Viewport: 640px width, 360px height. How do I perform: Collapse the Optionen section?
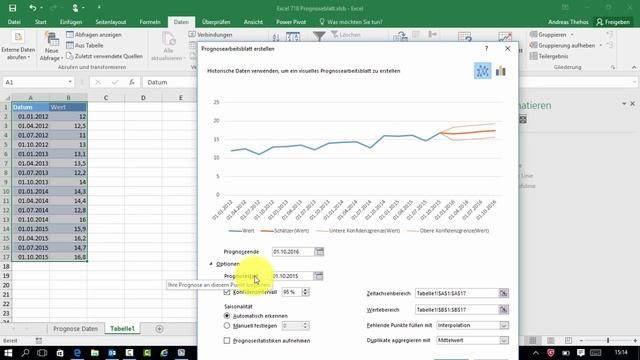point(211,264)
